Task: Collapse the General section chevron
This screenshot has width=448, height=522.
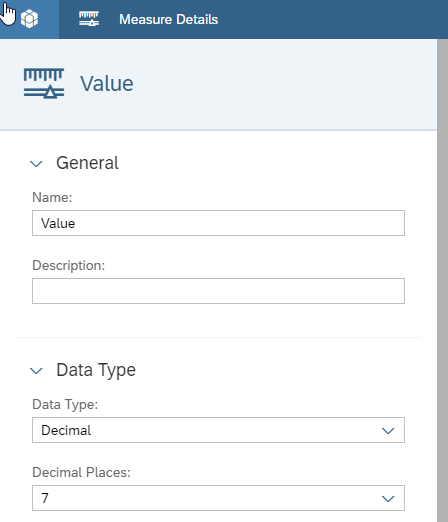Action: point(36,164)
